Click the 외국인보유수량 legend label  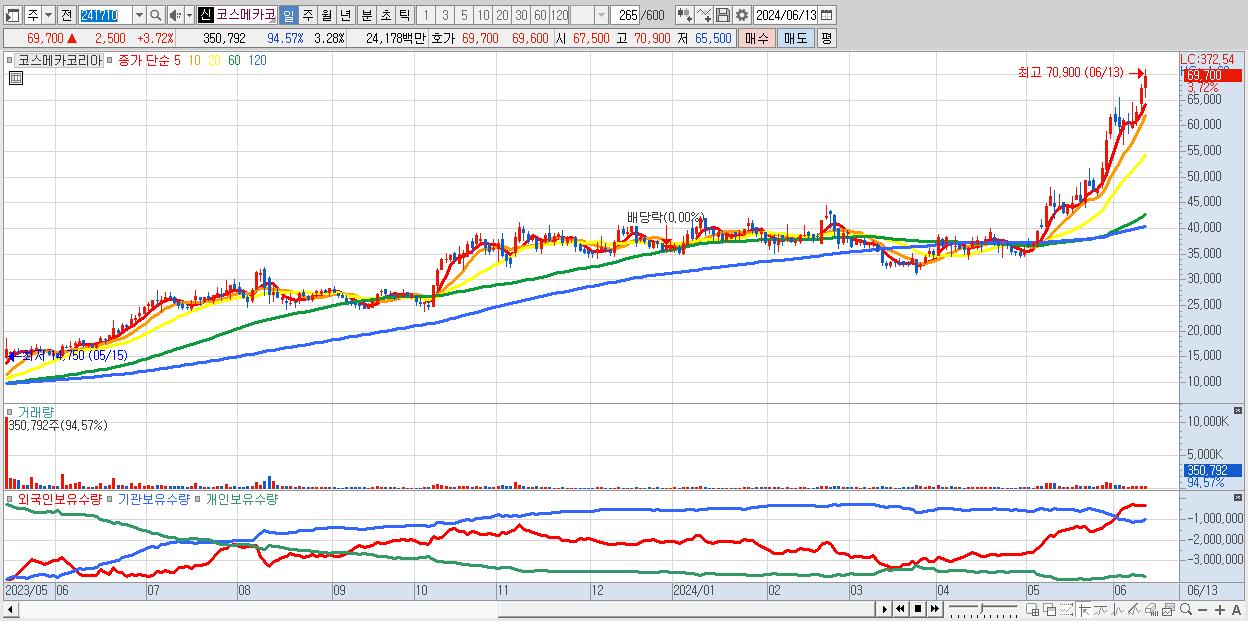coord(60,498)
